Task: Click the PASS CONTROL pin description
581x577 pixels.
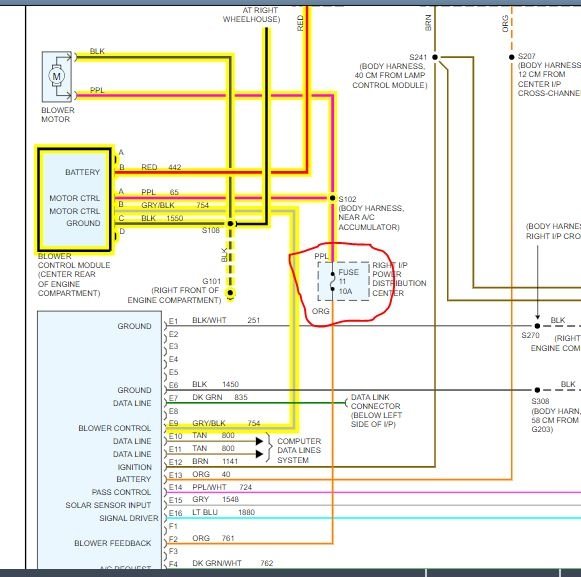Action: 121,492
